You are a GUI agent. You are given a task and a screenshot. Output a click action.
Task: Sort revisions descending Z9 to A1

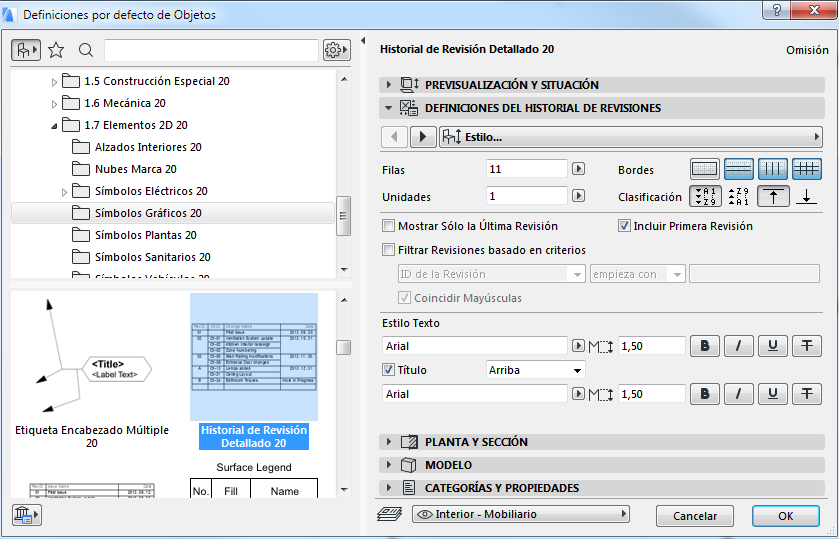click(739, 196)
